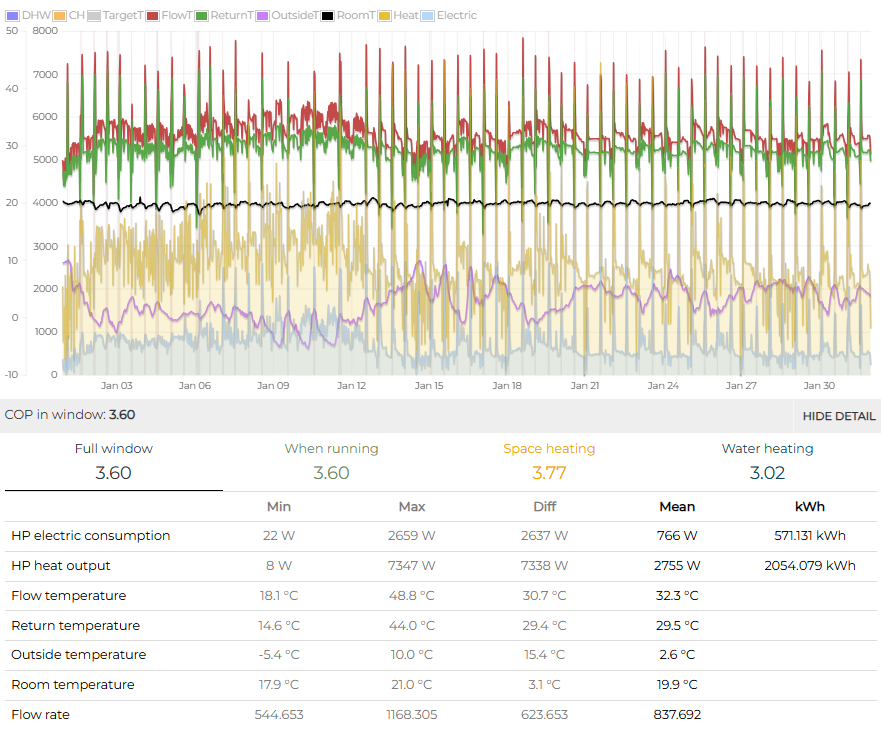Toggle the DHW legend swatch
The image size is (881, 731).
(x=13, y=16)
